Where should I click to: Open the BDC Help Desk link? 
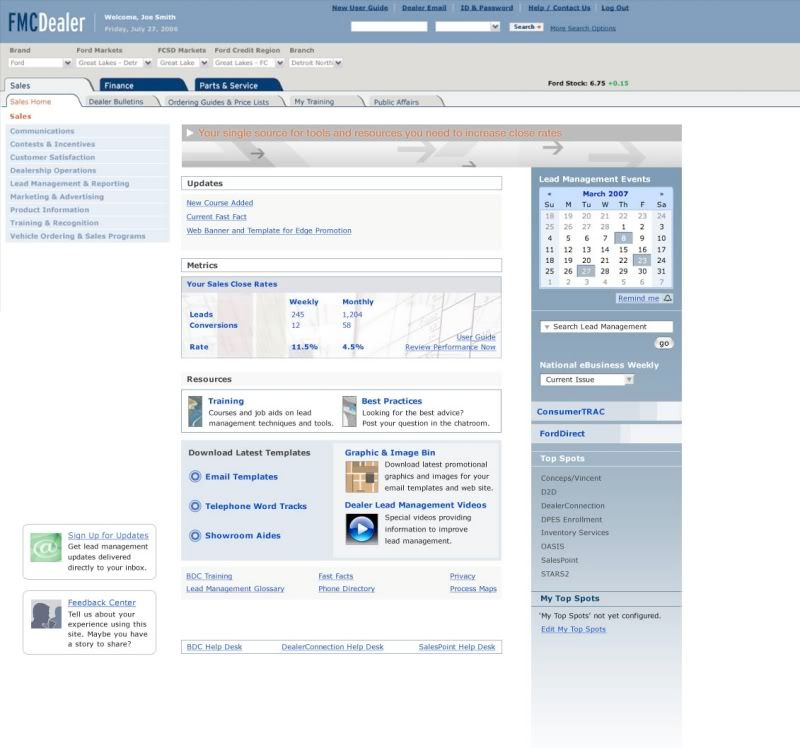[x=214, y=647]
